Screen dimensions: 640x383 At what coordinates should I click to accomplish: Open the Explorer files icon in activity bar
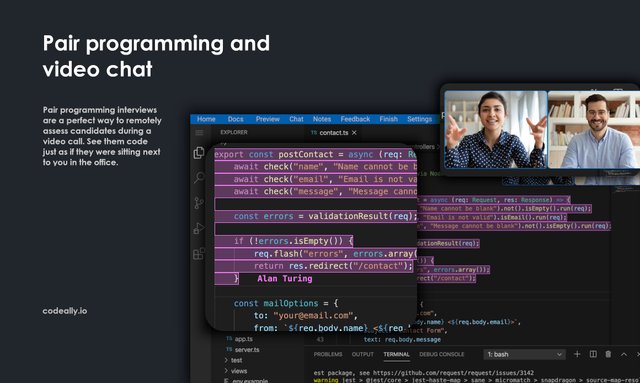click(199, 153)
